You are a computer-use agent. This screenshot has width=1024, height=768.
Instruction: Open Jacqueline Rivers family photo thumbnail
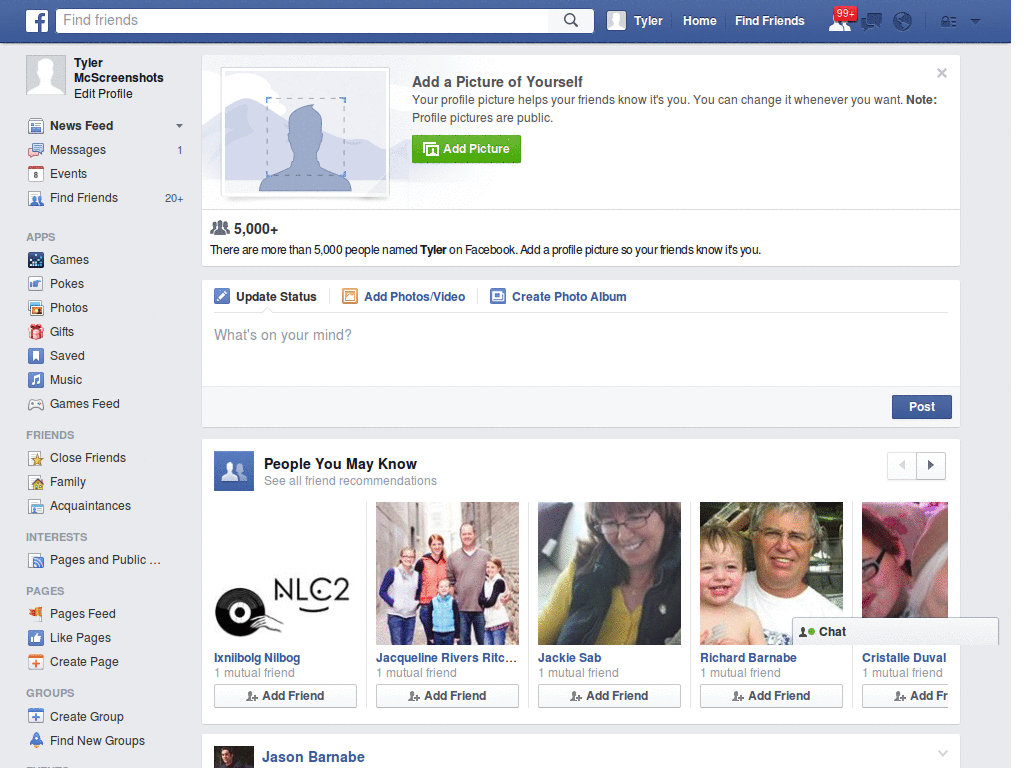point(447,573)
